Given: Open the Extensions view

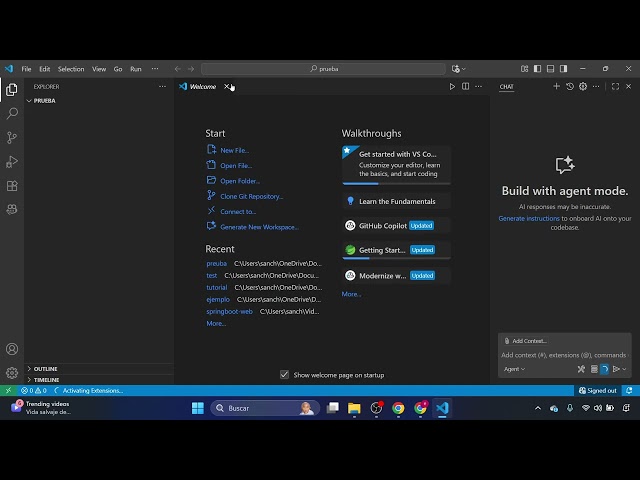Looking at the screenshot, I should click(x=12, y=186).
